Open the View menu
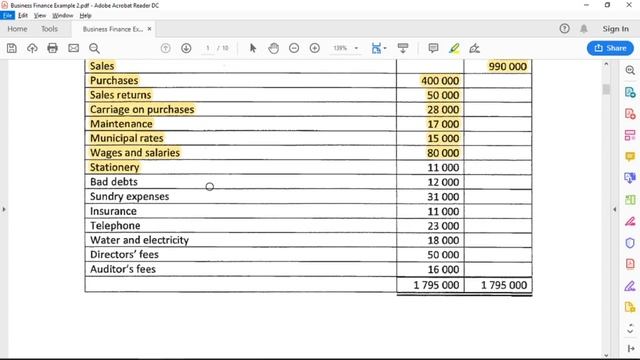Viewport: 640px width, 360px height. coord(40,16)
